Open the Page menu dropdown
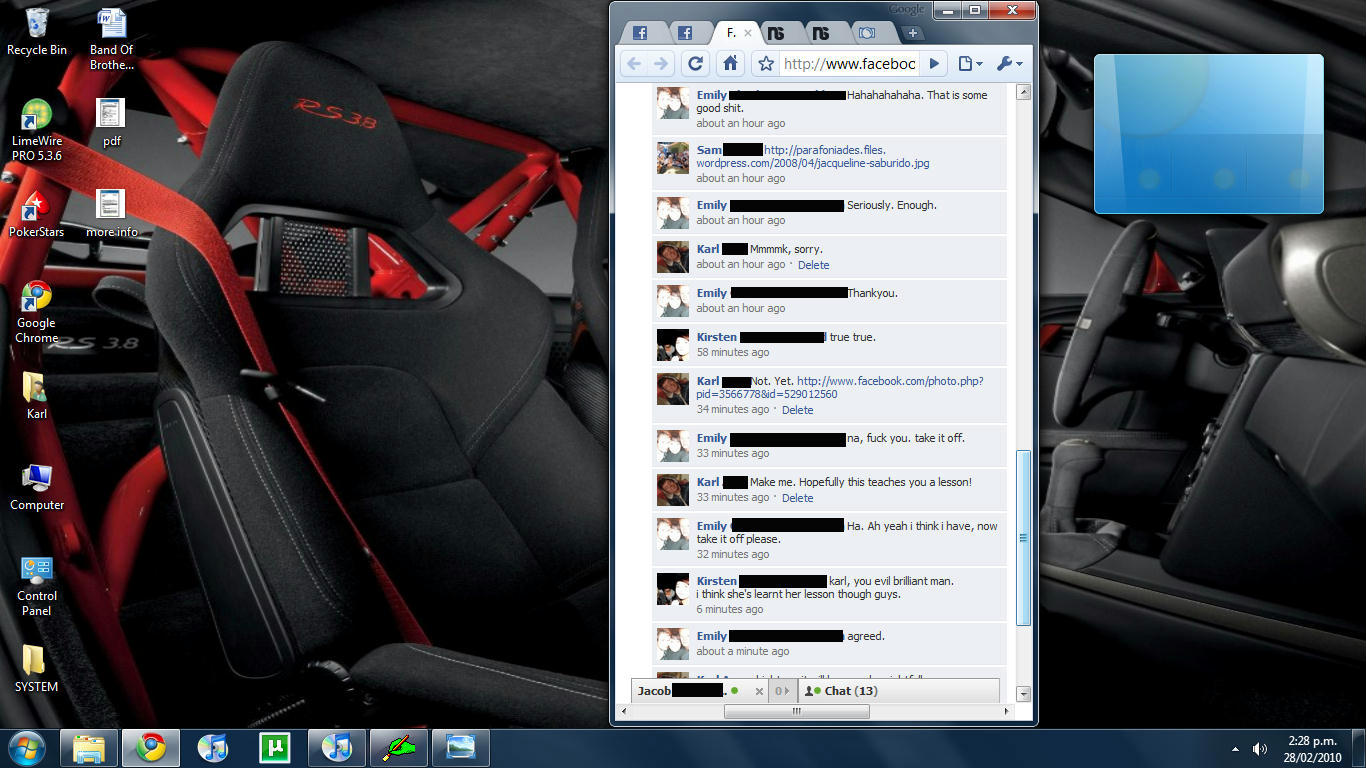This screenshot has height=768, width=1366. pyautogui.click(x=970, y=64)
